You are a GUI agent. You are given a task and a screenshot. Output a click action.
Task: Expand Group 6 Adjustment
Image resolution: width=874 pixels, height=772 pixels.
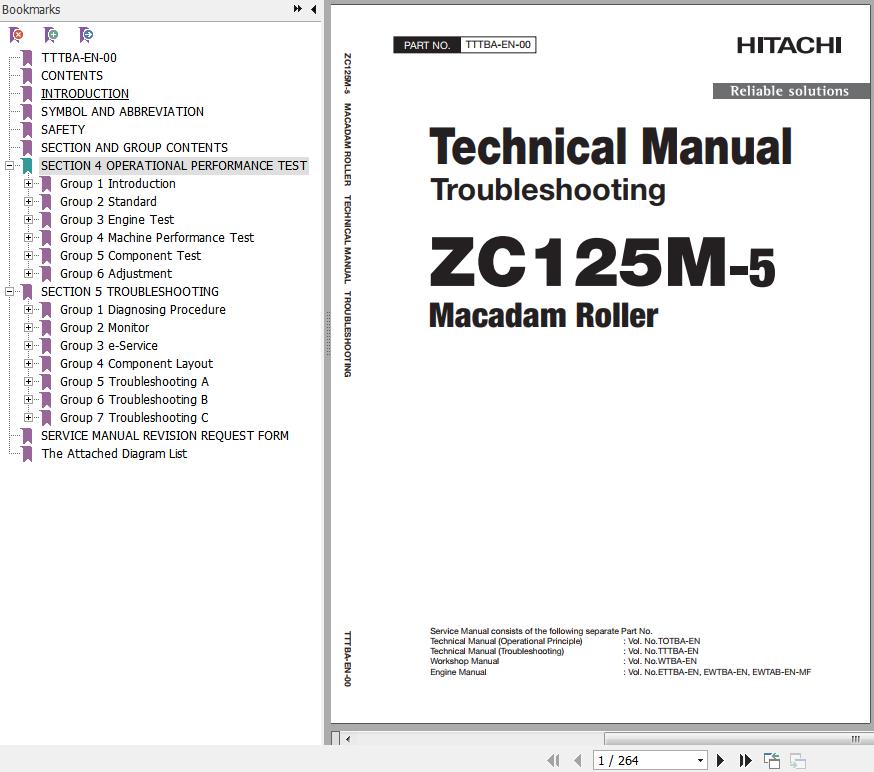tap(28, 274)
